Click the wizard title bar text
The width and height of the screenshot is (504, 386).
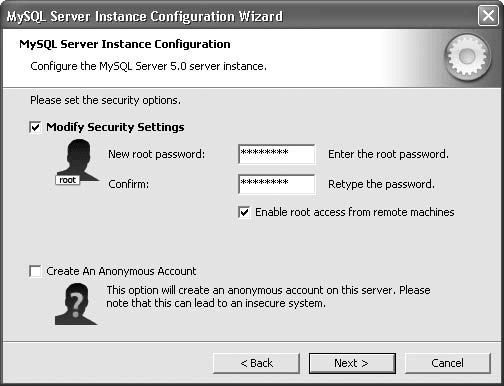[145, 16]
